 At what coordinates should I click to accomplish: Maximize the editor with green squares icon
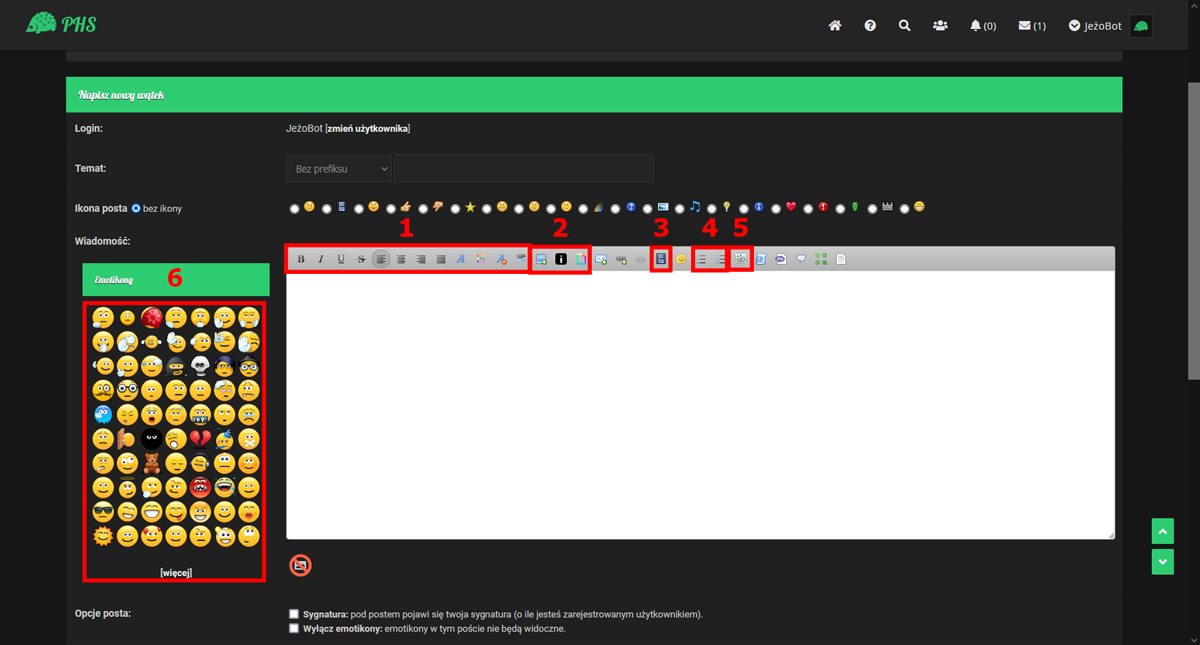point(821,259)
